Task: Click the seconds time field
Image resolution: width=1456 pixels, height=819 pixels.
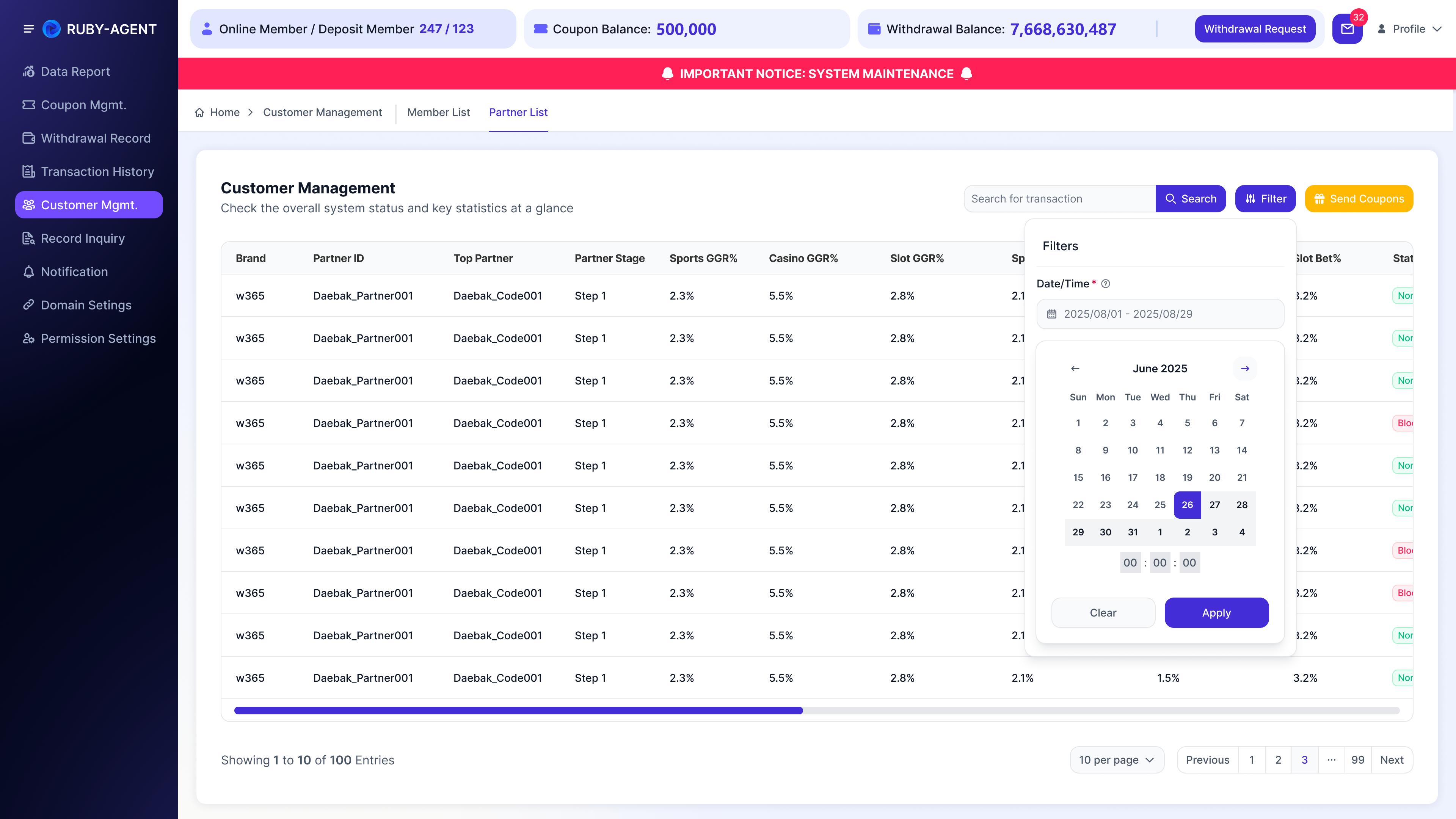Action: (x=1189, y=563)
